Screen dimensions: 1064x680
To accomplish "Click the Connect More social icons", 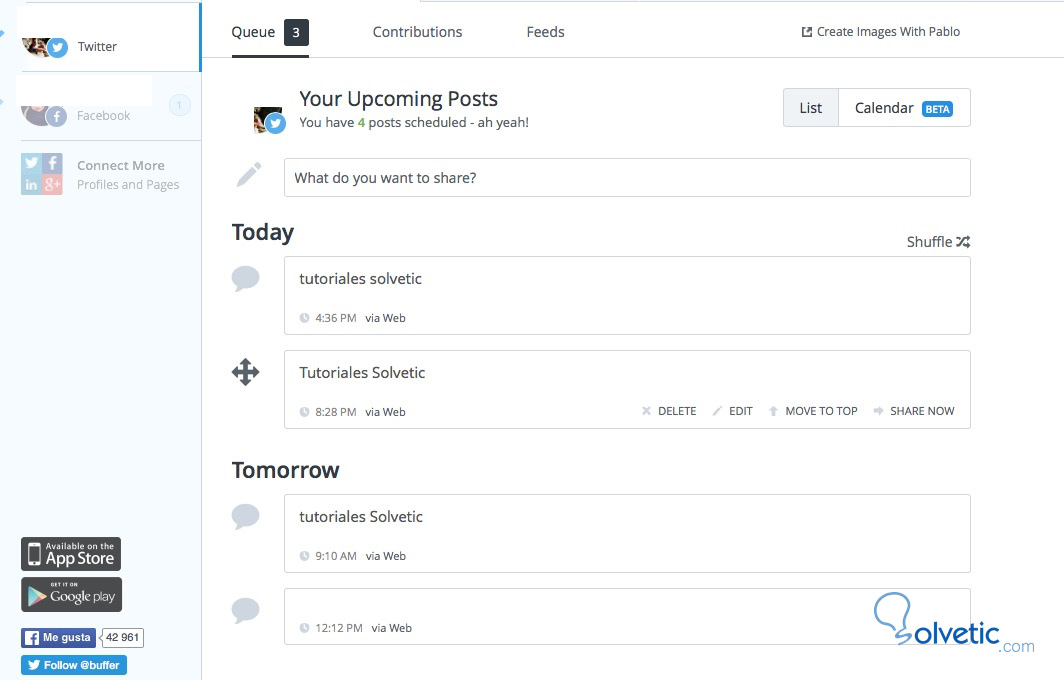I will 43,174.
